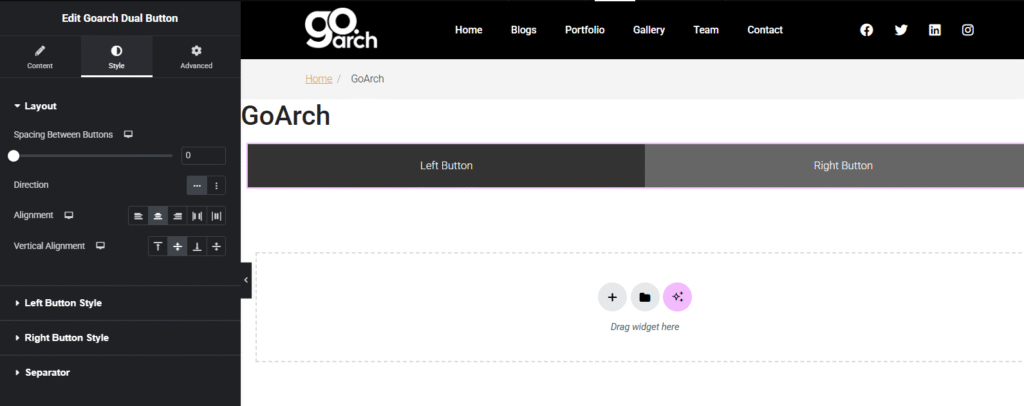Open the Instagram social icon

pyautogui.click(x=968, y=30)
